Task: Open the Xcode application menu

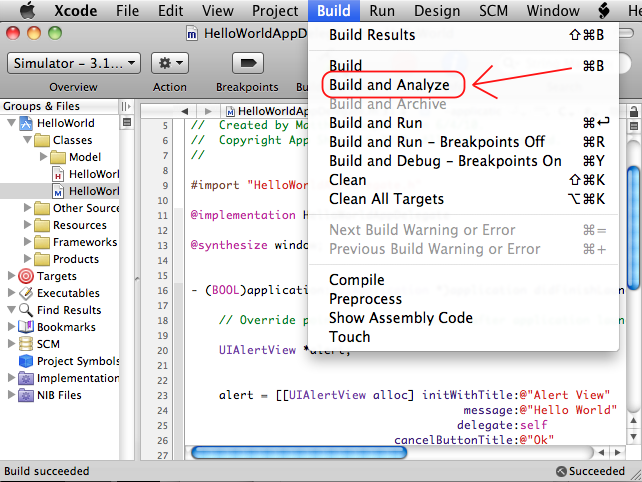Action: pos(76,11)
